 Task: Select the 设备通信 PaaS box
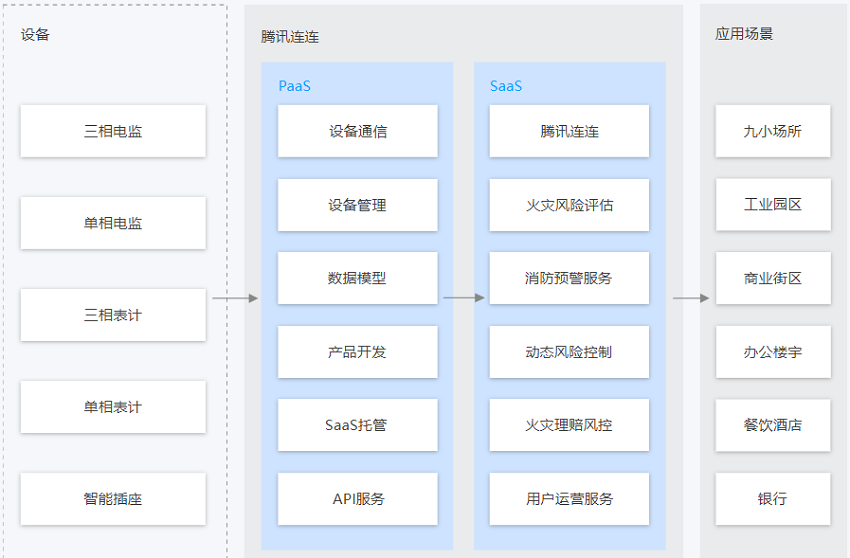tap(358, 131)
